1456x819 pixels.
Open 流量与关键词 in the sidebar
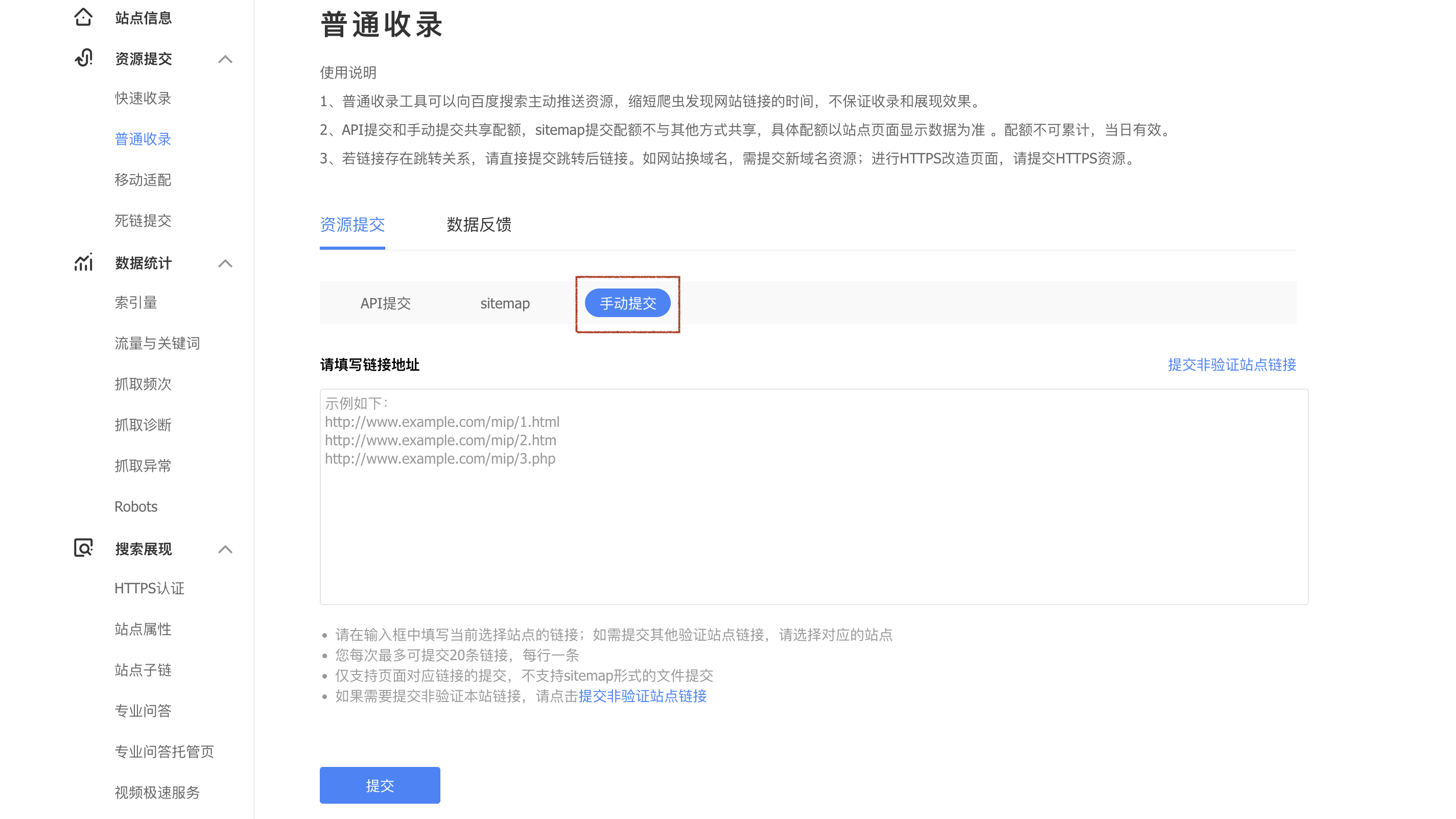click(x=157, y=343)
